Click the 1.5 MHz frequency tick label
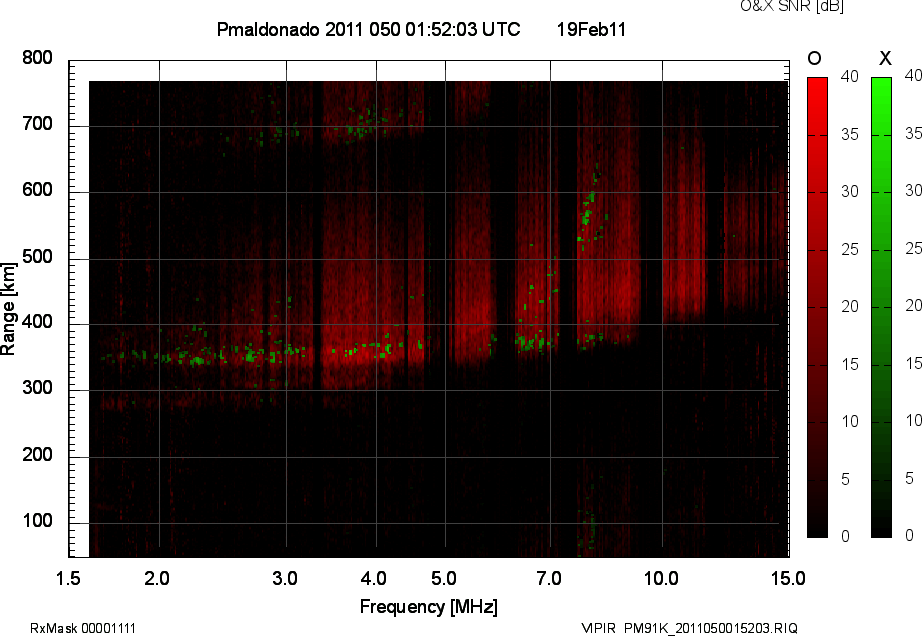Screen dimensions: 922x636 (x=68, y=579)
